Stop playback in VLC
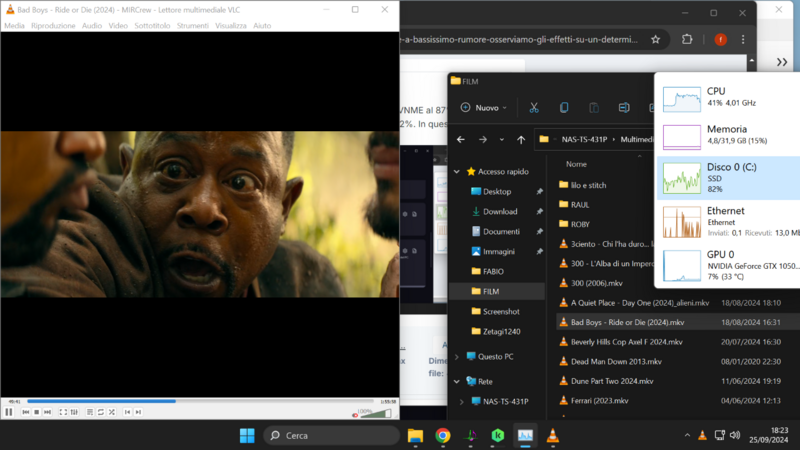800x450 pixels. click(37, 412)
